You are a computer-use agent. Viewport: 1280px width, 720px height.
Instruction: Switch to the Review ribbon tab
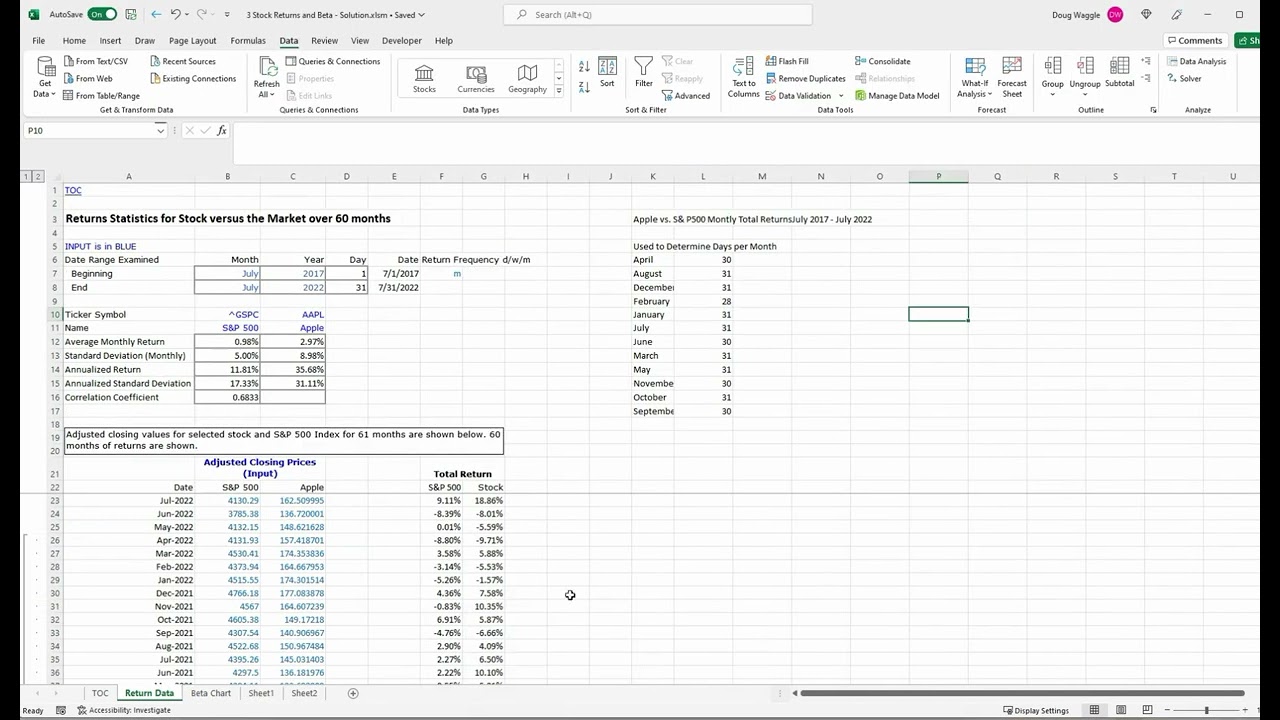[324, 40]
